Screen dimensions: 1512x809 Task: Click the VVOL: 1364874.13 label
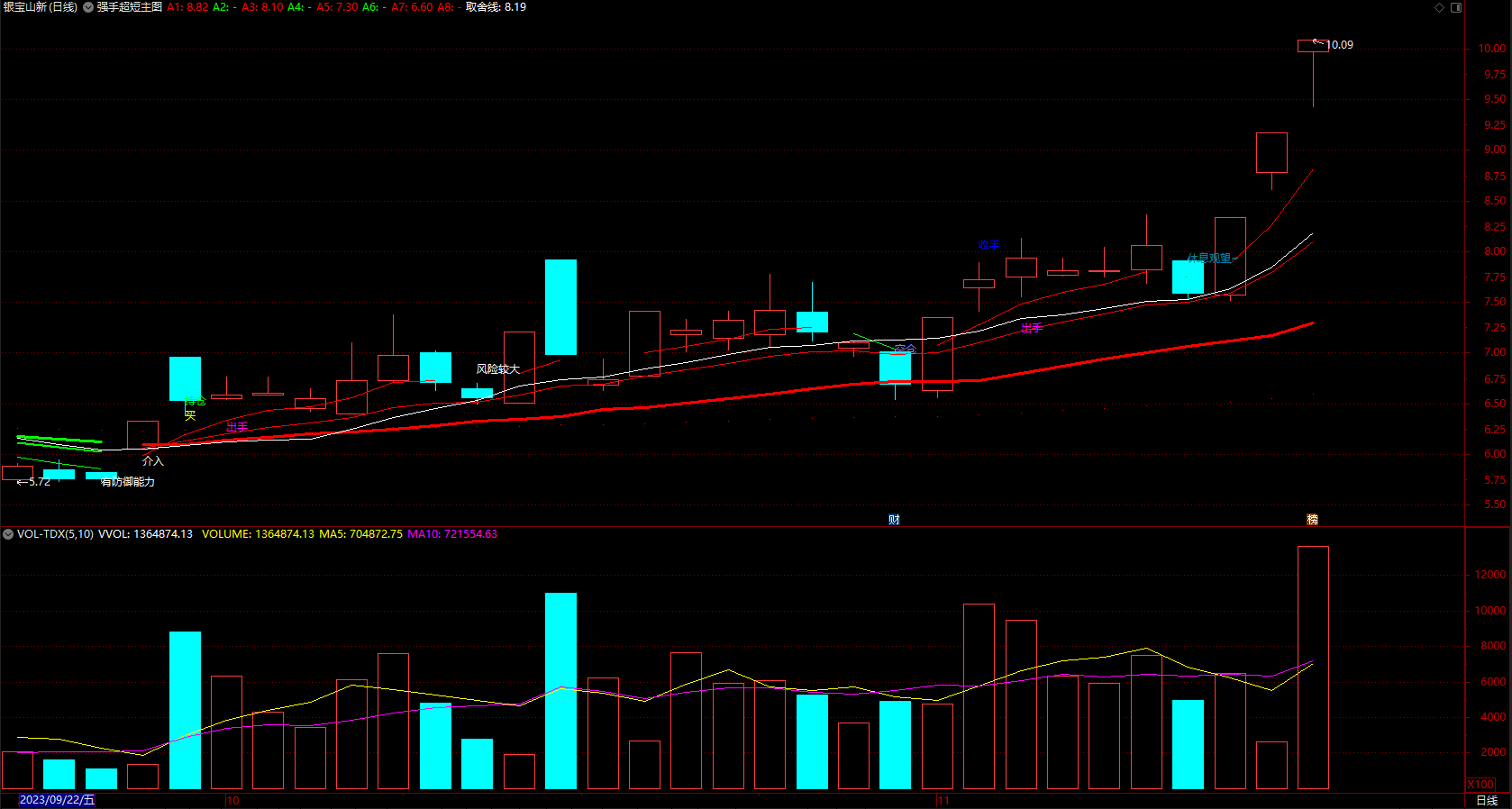tap(145, 534)
